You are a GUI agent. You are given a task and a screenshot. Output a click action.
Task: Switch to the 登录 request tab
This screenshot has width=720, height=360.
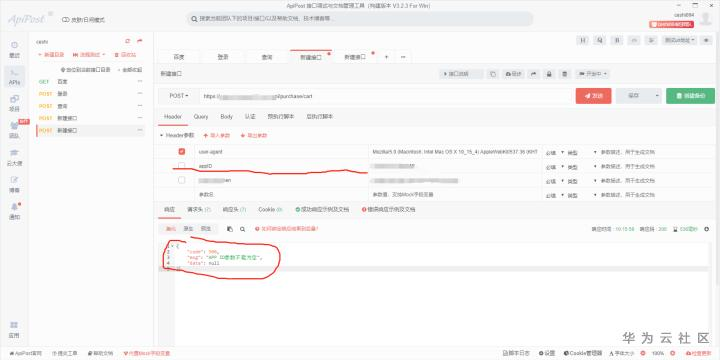223,57
